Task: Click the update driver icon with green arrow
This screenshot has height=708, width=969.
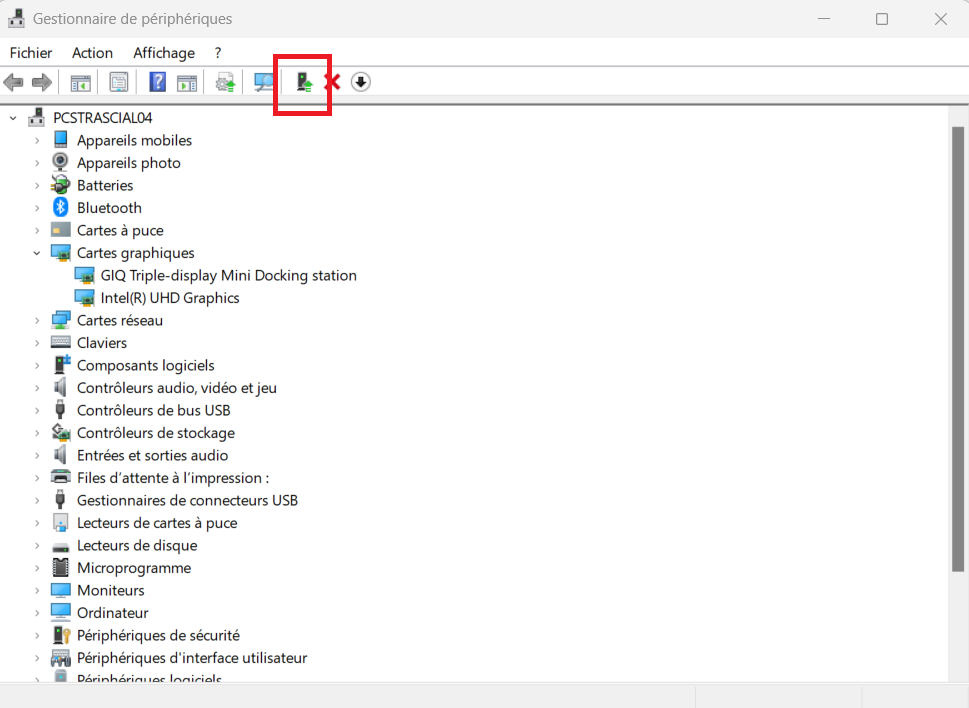Action: click(x=304, y=82)
